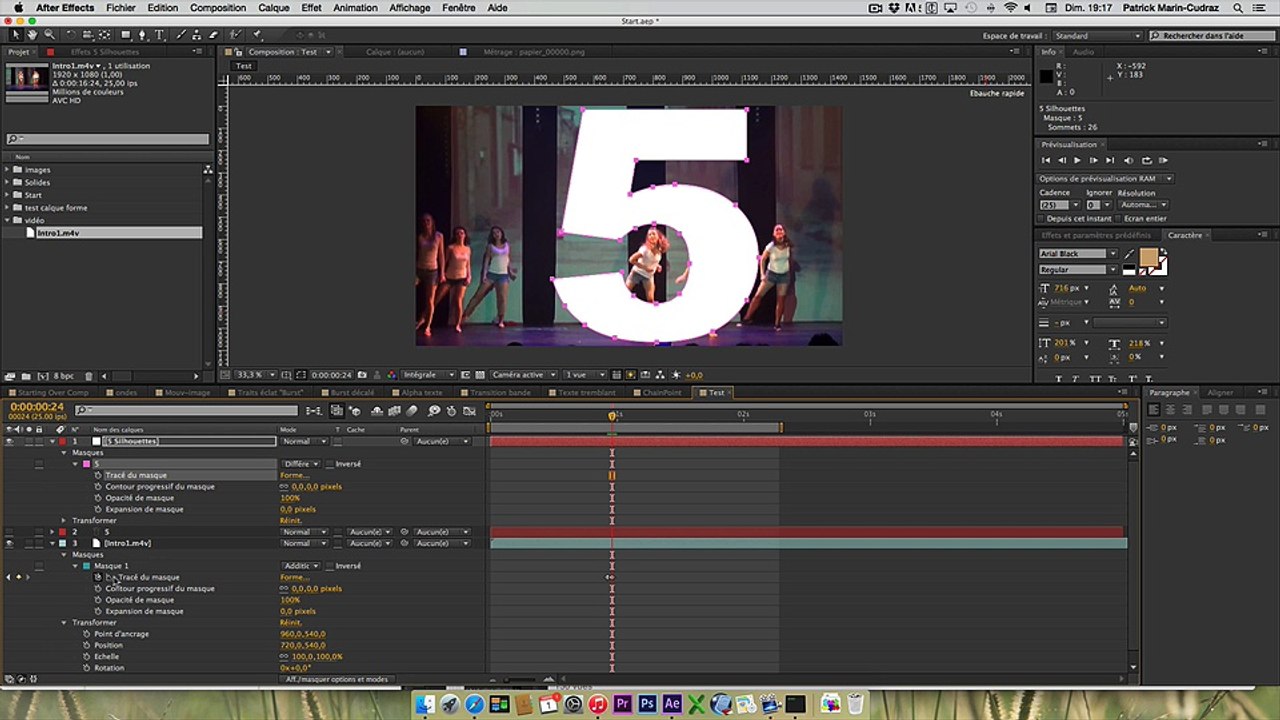Open the Animation menu
The width and height of the screenshot is (1280, 720).
click(x=355, y=8)
